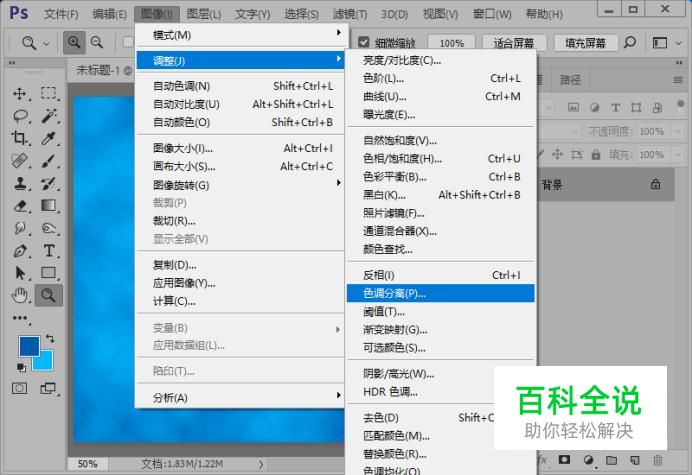Screen dimensions: 692x475
Task: Toggle the lock-all icon in layers panel
Action: point(596,155)
